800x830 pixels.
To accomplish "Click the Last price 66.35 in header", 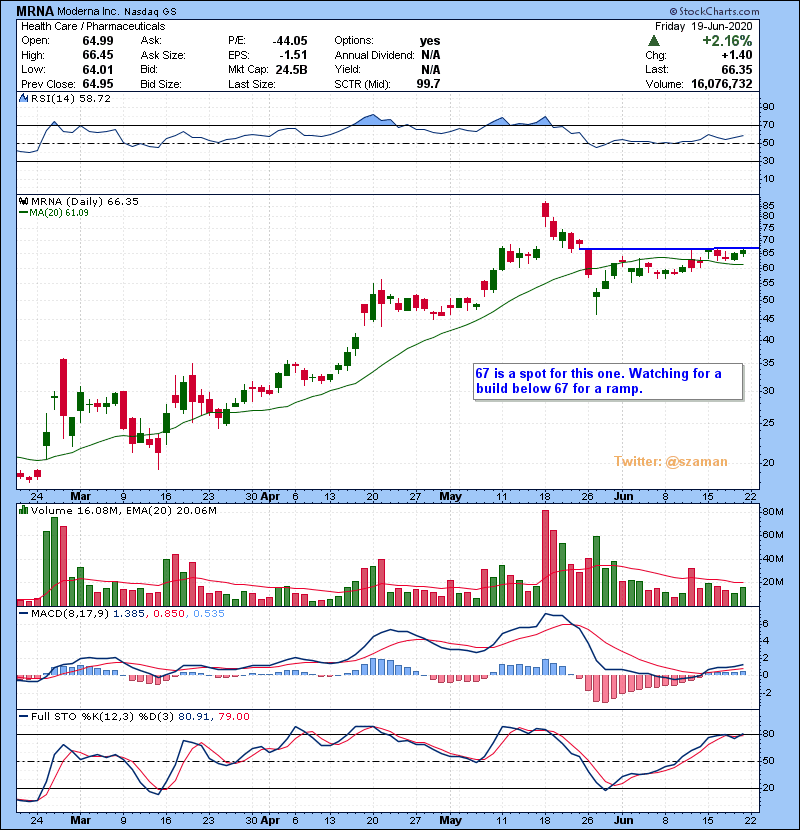I will tap(736, 69).
